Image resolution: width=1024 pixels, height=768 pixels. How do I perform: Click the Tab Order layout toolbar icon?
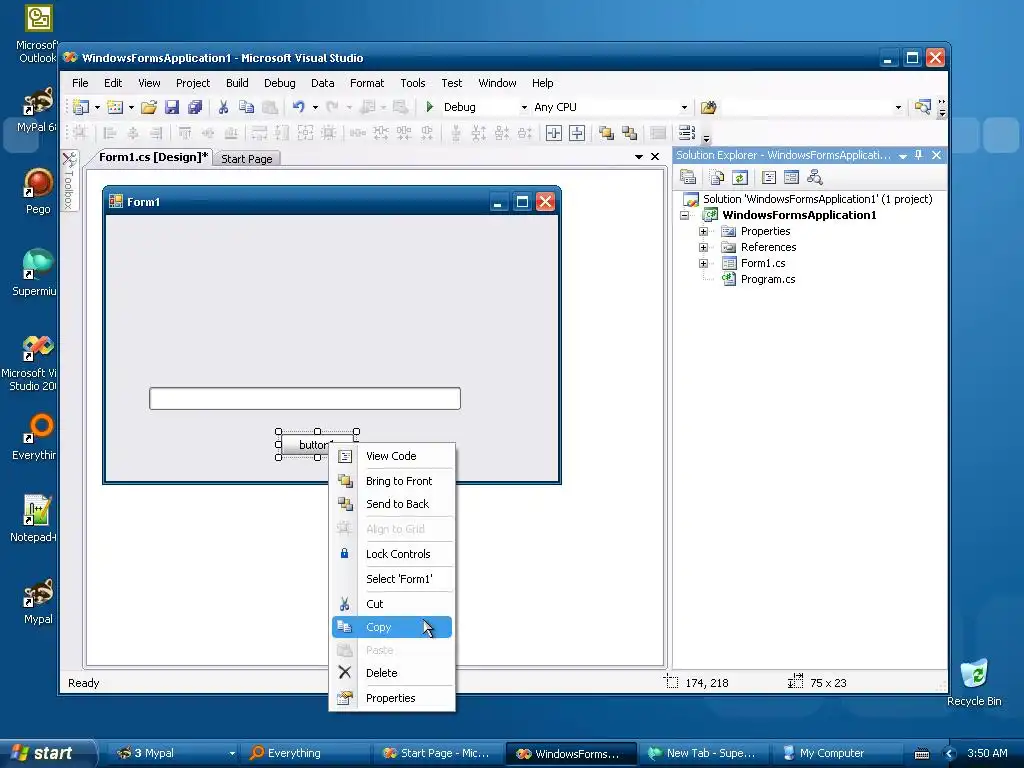[686, 133]
